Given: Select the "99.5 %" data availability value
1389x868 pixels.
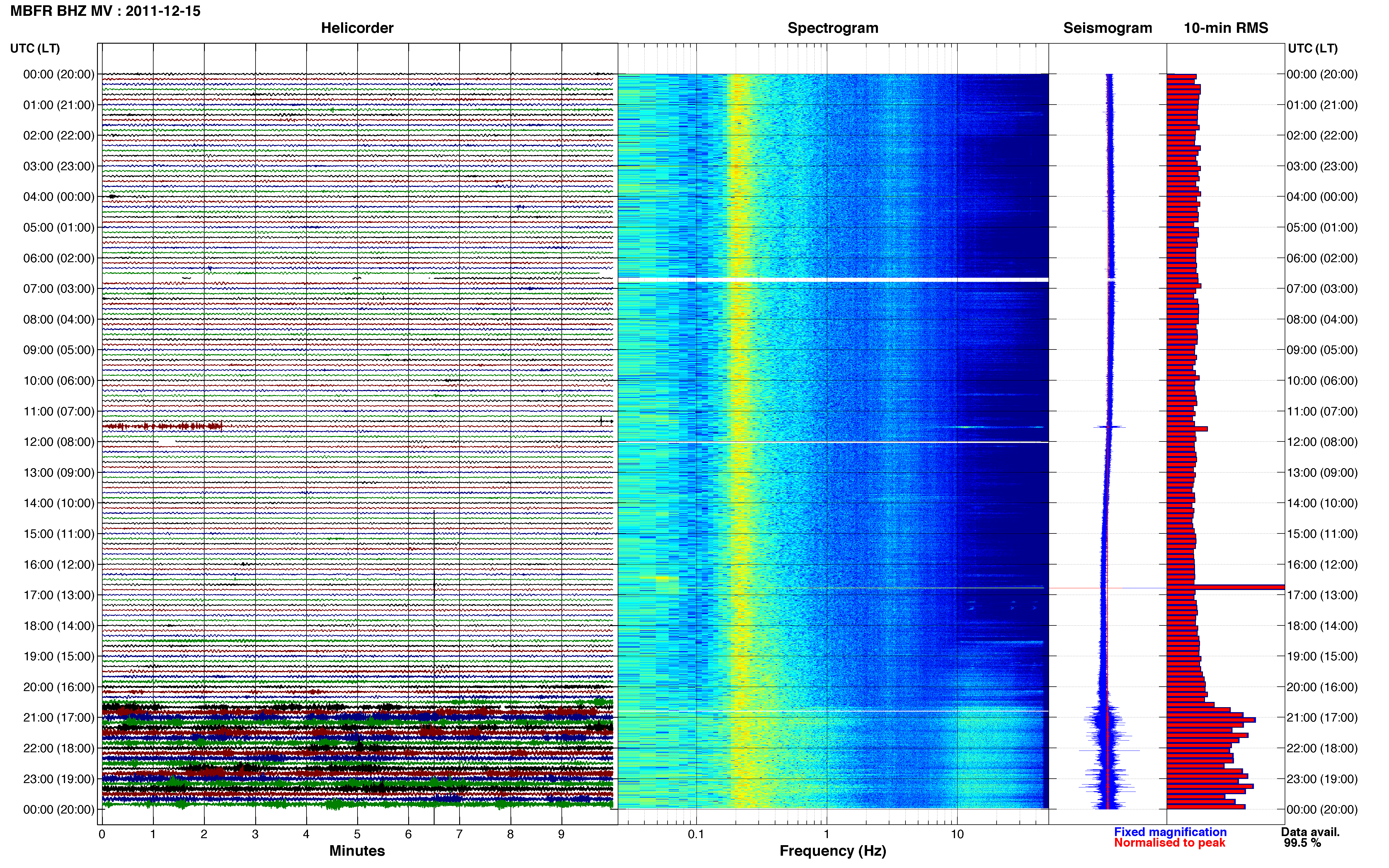Looking at the screenshot, I should tap(1302, 843).
